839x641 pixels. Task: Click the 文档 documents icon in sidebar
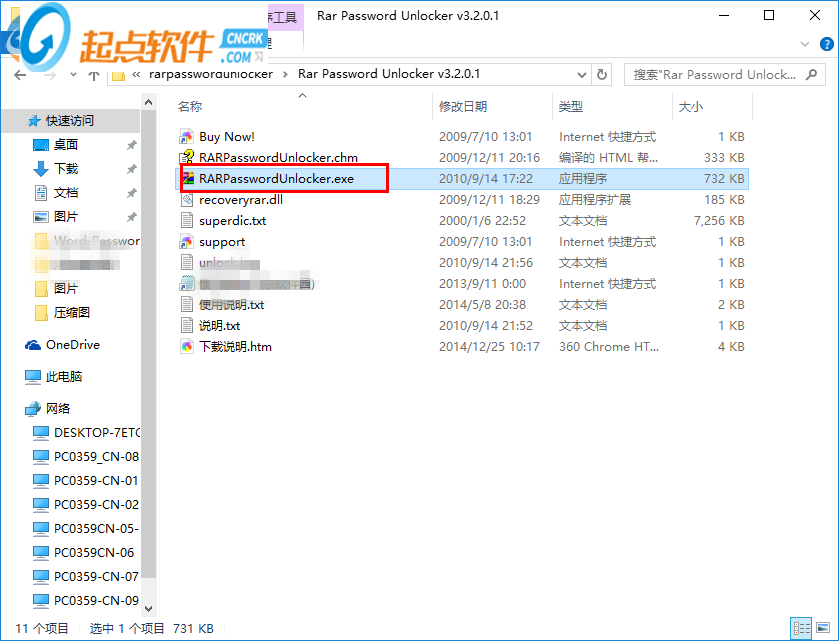41,193
